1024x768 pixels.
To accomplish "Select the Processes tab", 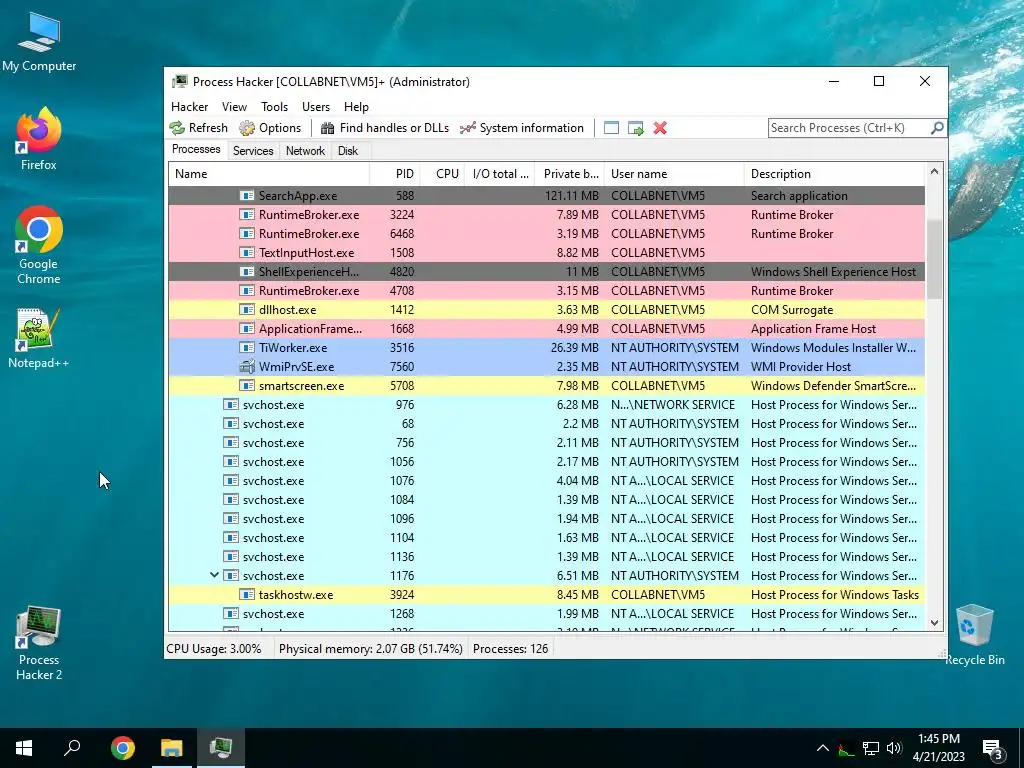I will [x=196, y=150].
